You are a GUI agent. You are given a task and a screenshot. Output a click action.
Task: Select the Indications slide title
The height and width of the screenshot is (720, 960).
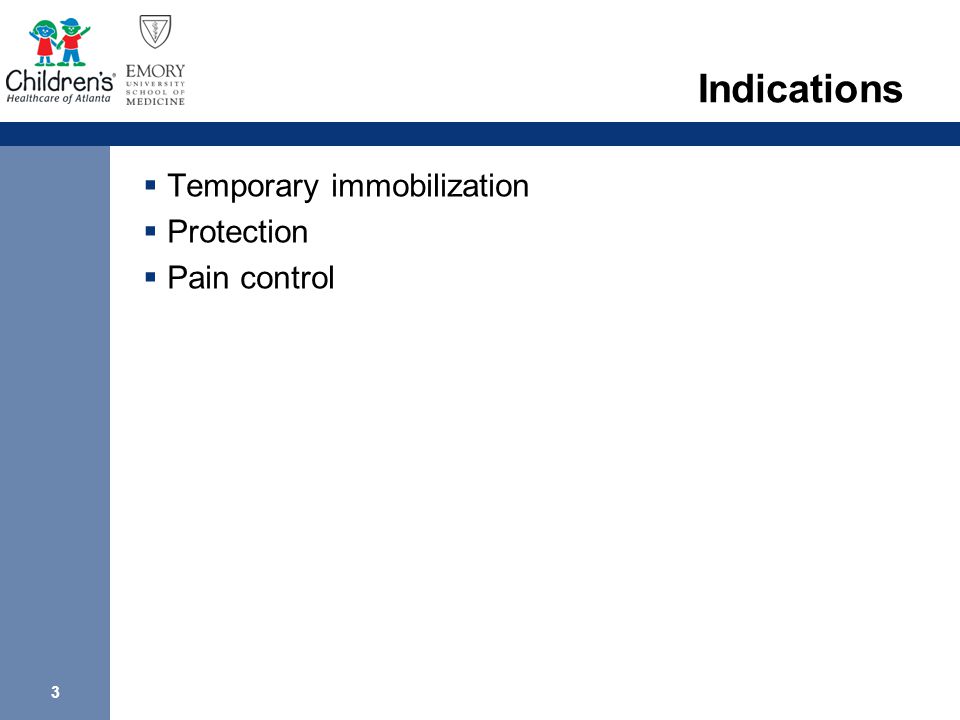point(800,89)
